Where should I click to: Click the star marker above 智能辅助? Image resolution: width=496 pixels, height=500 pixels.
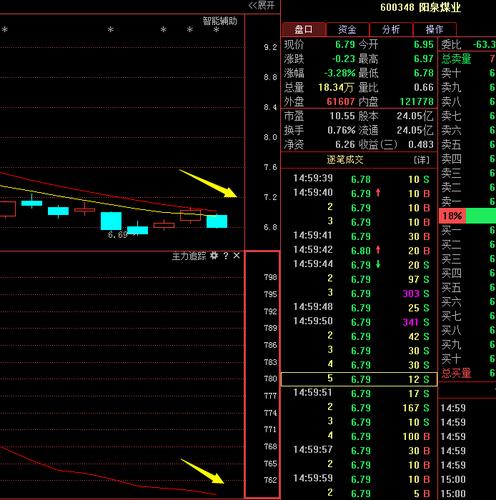click(216, 30)
